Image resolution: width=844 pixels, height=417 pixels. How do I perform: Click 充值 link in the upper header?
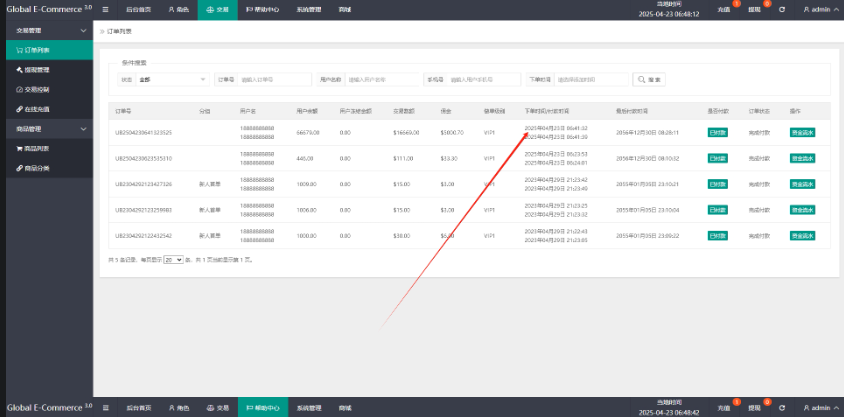pos(723,10)
